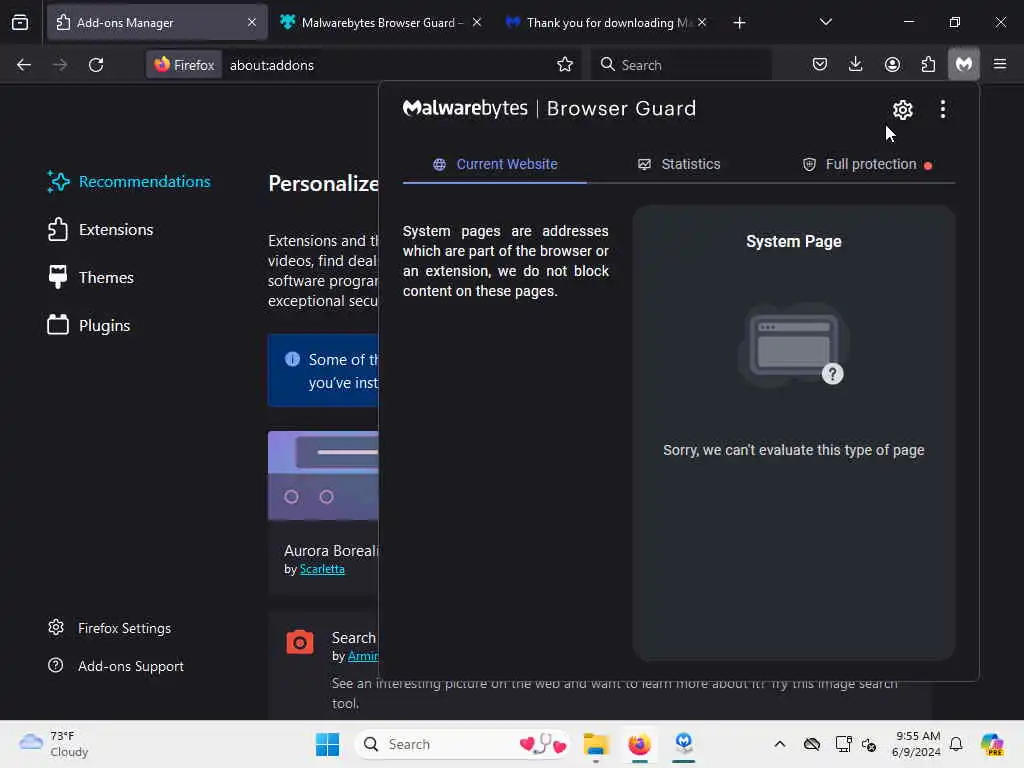The image size is (1024, 768).
Task: Click the Firefox identity badge in address bar
Action: (x=184, y=65)
